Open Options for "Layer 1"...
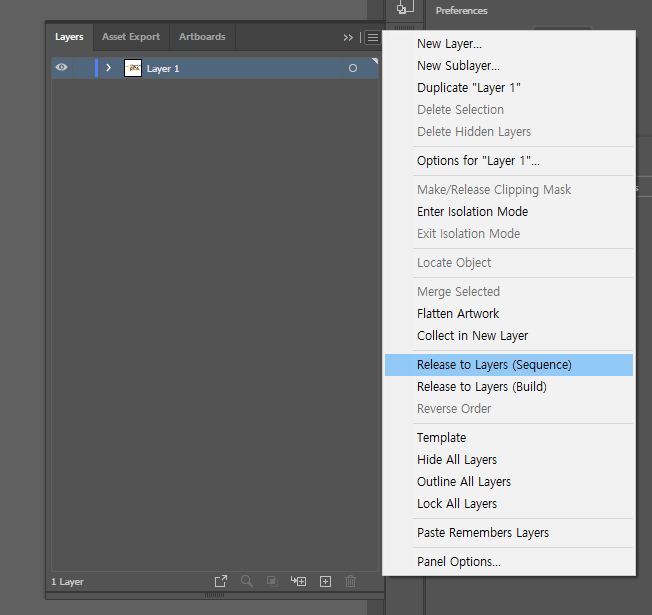 pos(509,161)
